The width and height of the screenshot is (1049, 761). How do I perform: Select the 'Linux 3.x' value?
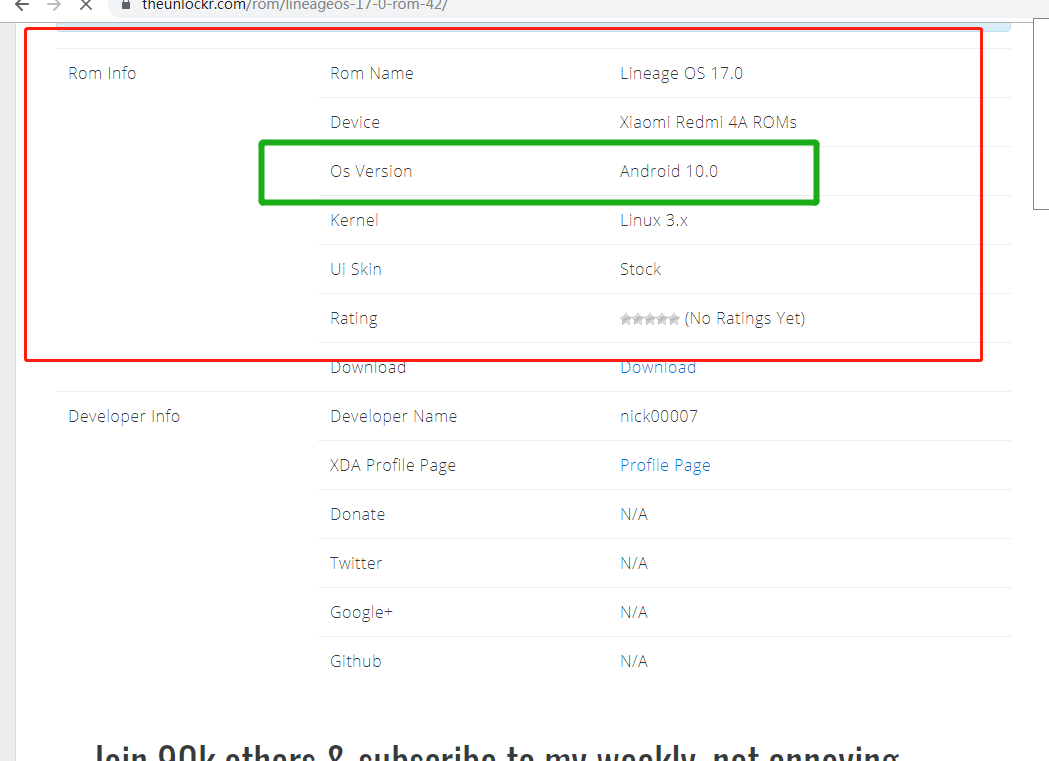(654, 220)
